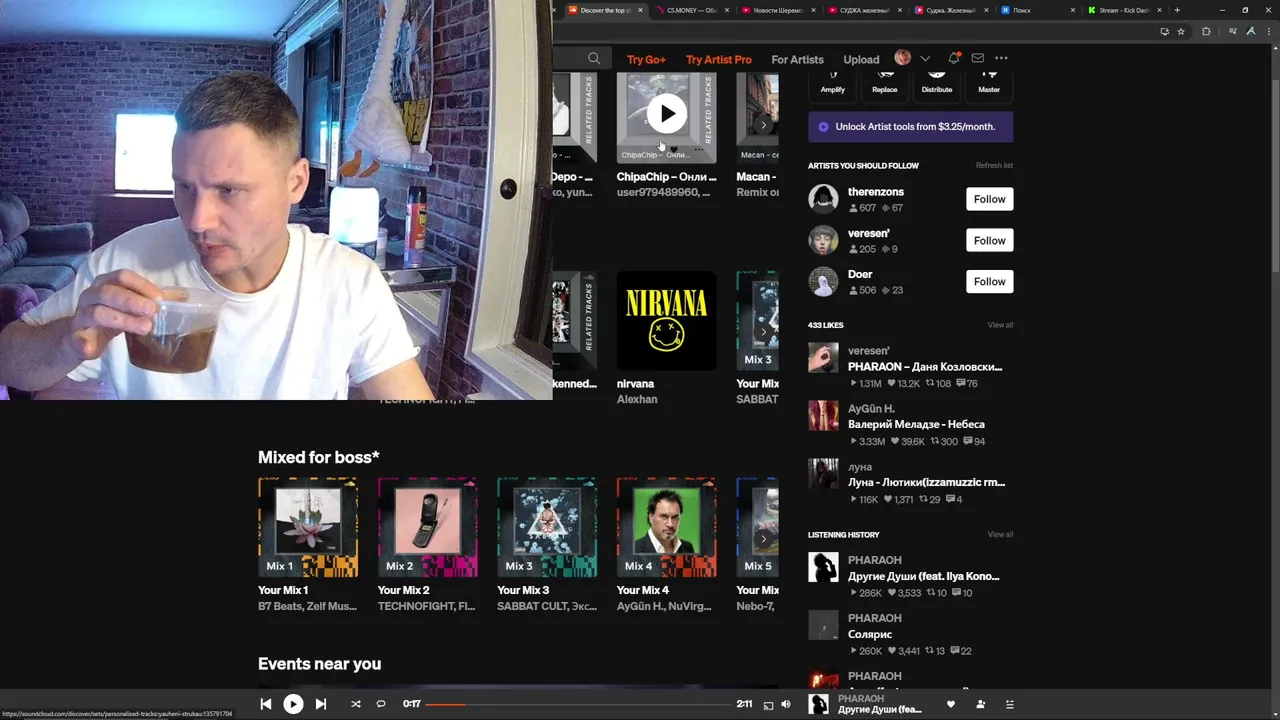Open the PHARAOH – Даня Козловски track
1280x720 pixels.
(925, 367)
